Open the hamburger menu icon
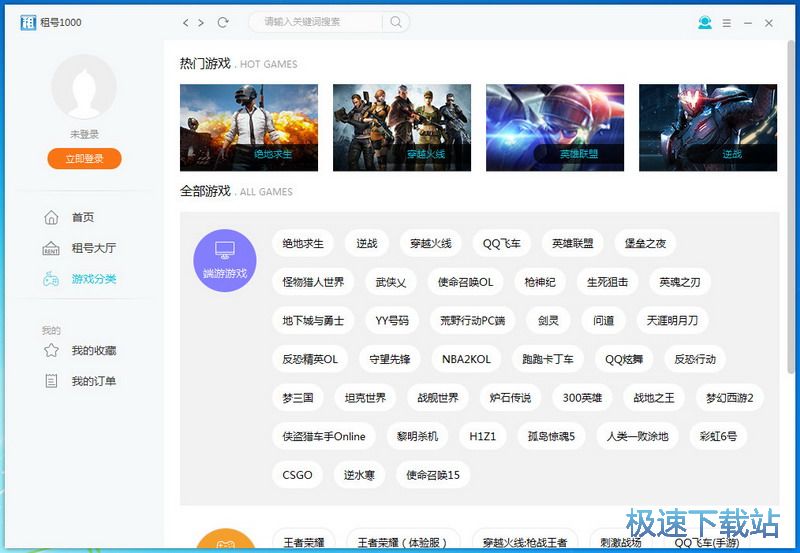This screenshot has width=800, height=553. 727,22
